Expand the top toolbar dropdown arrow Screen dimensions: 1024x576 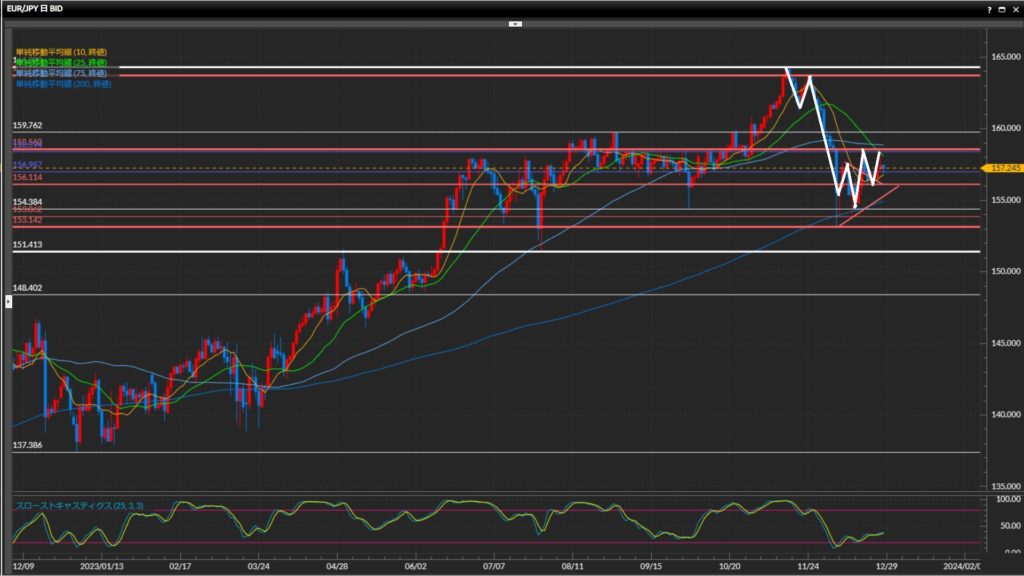pos(515,22)
